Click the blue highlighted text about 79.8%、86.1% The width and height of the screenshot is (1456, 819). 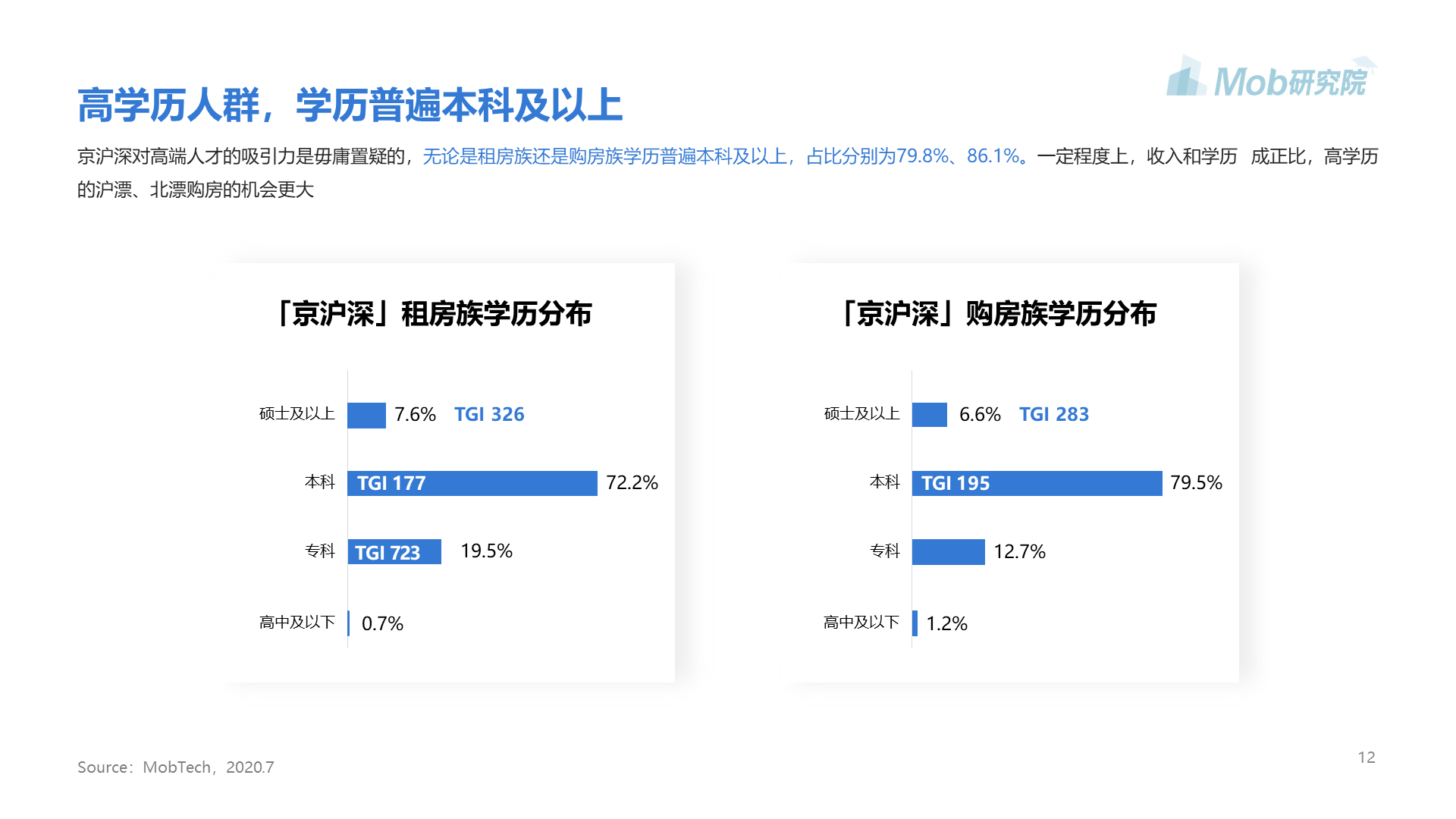tap(726, 156)
